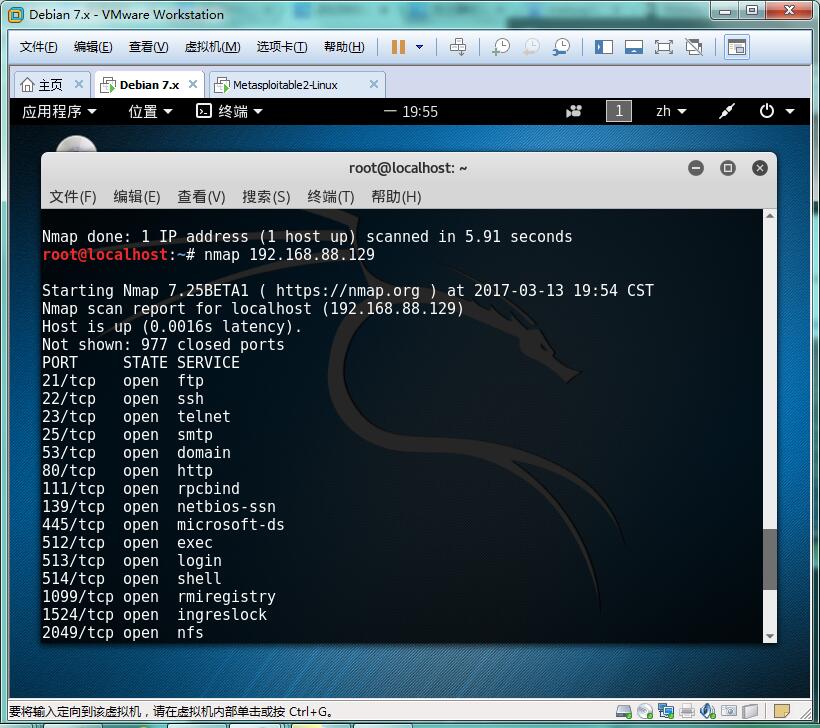Open VMware 选项卡(T) menu
This screenshot has width=820, height=728.
tap(282, 47)
